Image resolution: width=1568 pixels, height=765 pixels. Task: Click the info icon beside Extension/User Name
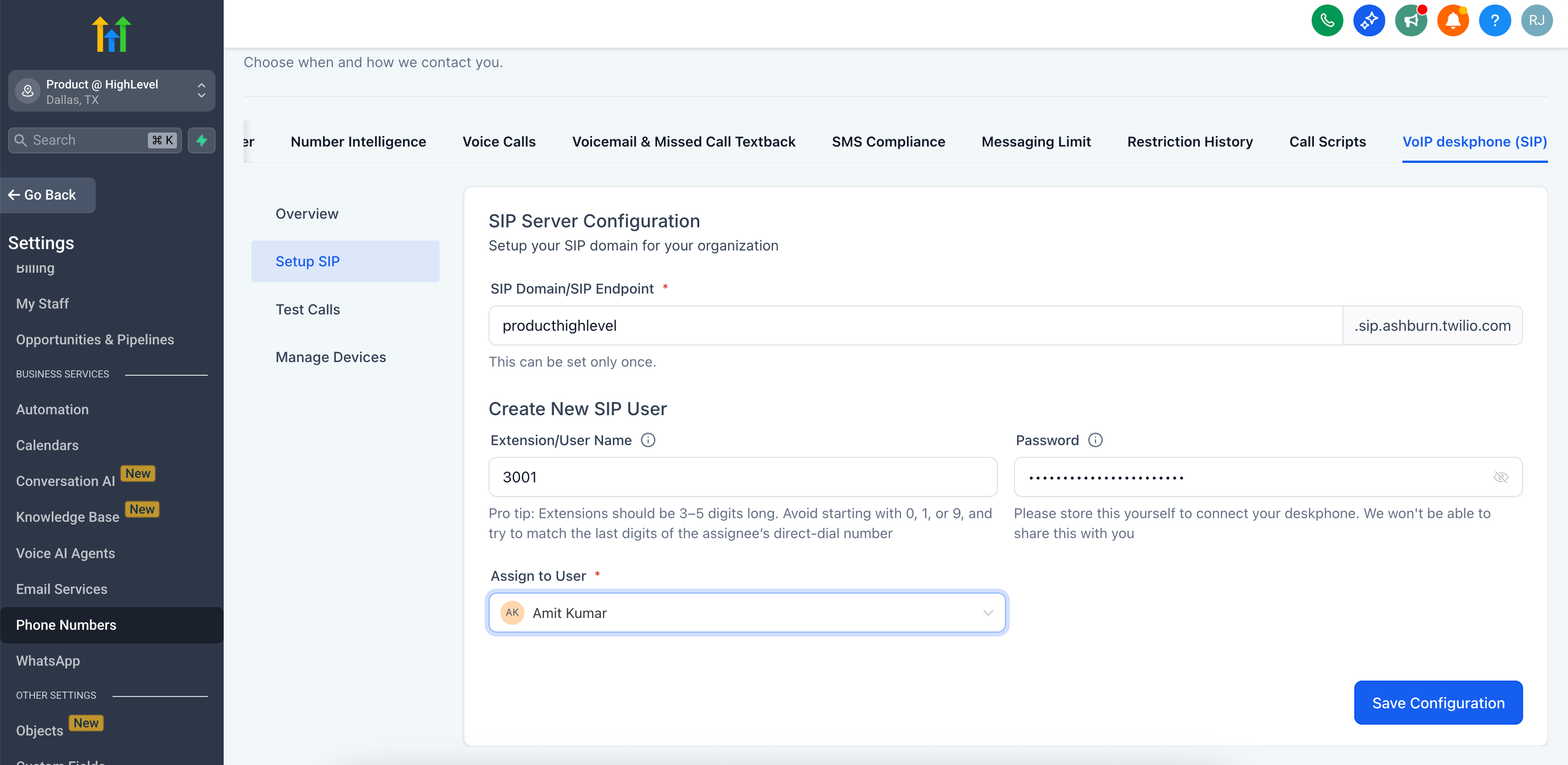pyautogui.click(x=647, y=440)
